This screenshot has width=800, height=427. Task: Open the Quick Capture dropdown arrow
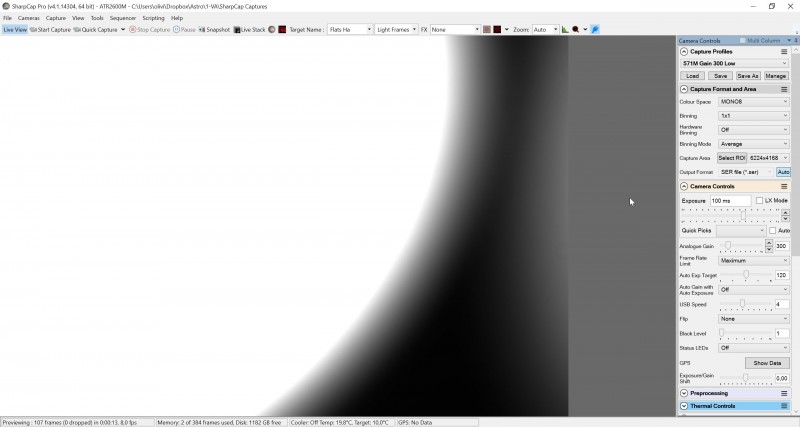click(x=123, y=30)
